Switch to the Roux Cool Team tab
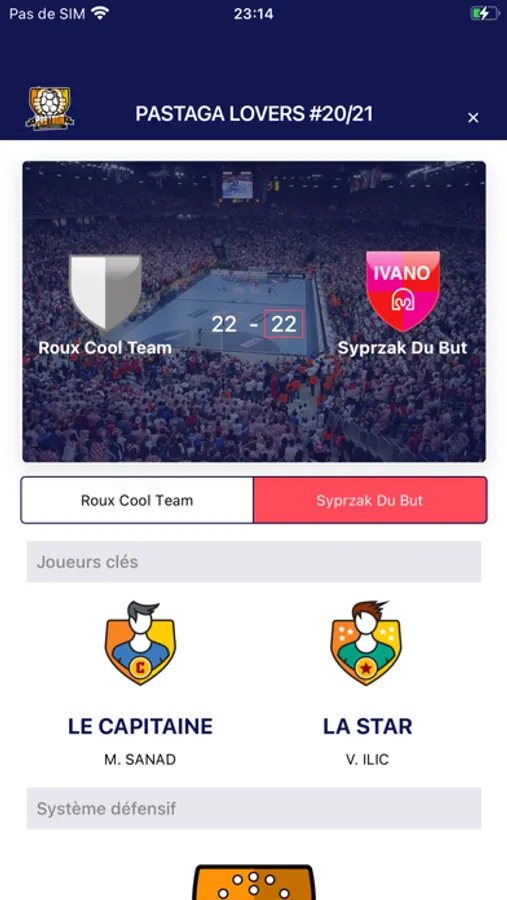 [137, 500]
